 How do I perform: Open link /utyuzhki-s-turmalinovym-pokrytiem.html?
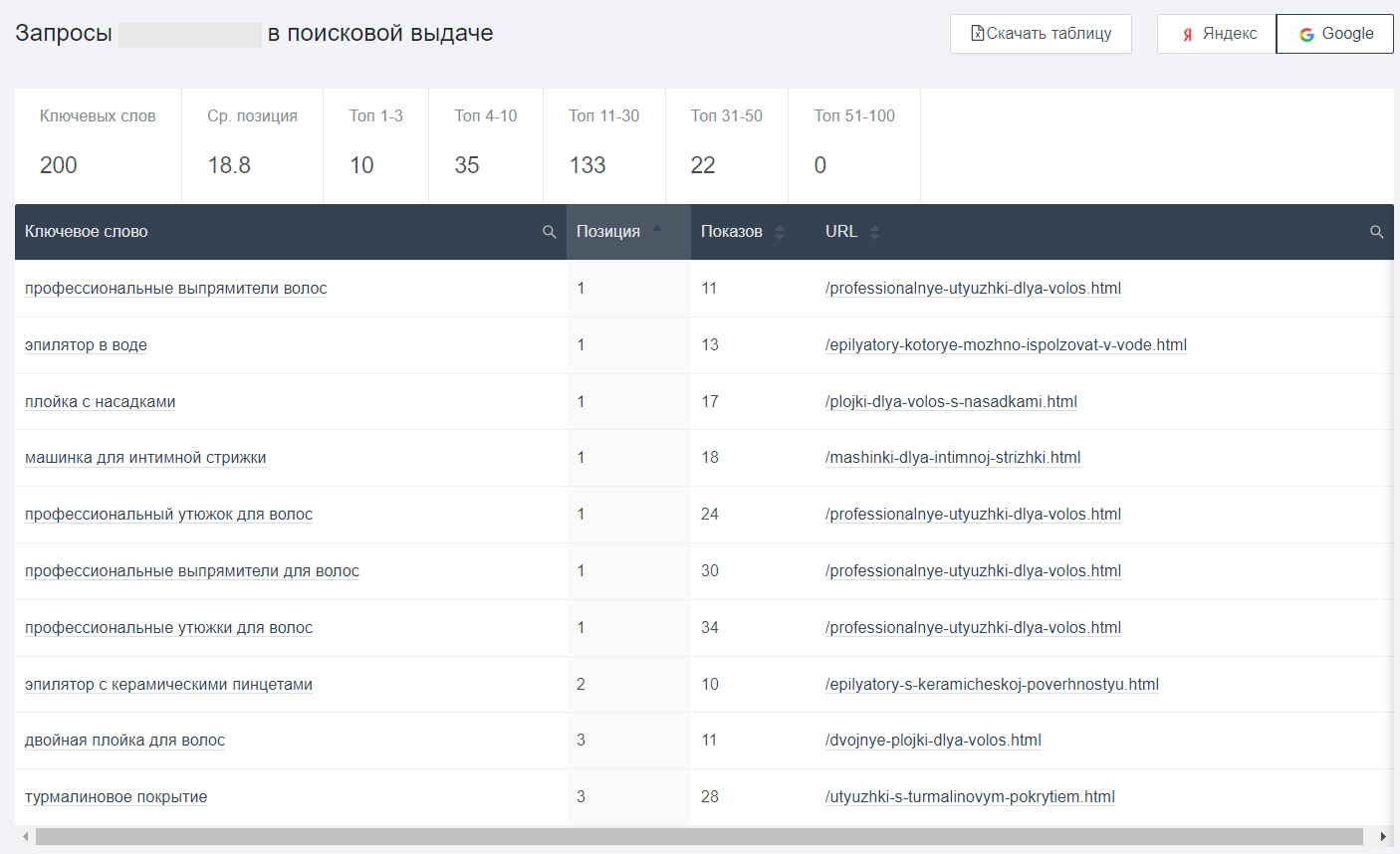[970, 797]
